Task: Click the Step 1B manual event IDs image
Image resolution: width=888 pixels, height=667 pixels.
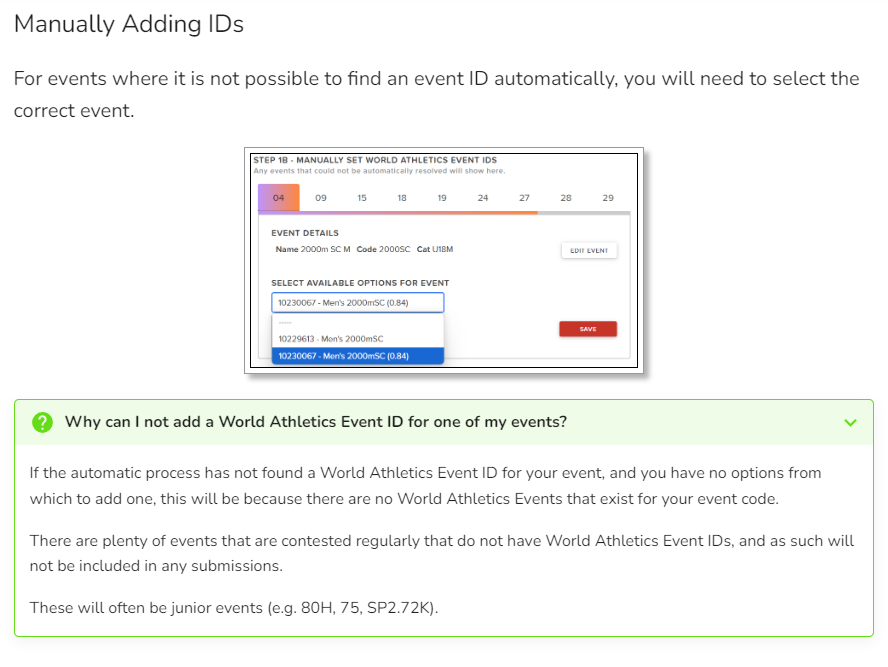Action: [444, 260]
